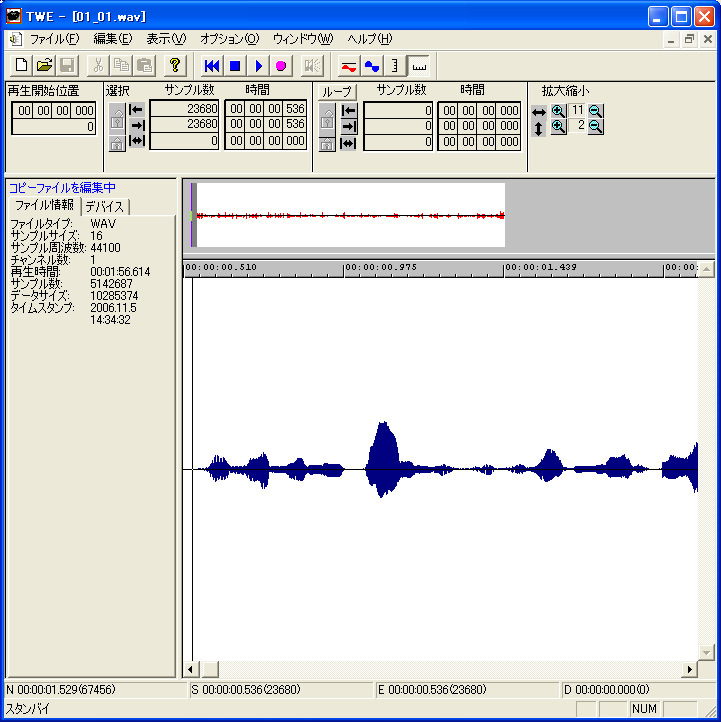The image size is (721, 722).
Task: Click the New file toolbar icon
Action: pos(21,66)
